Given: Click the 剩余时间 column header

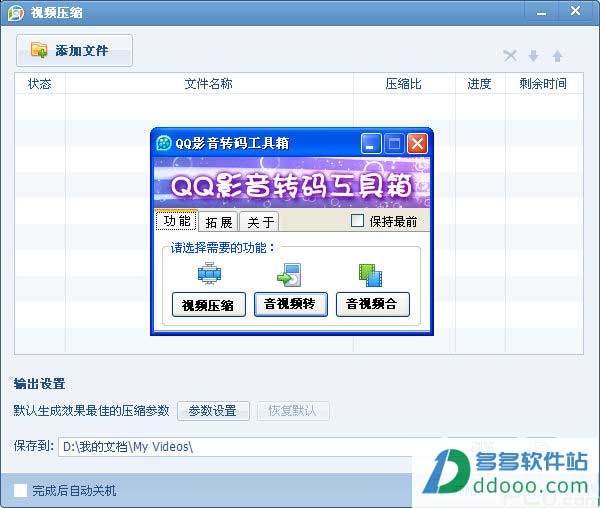Looking at the screenshot, I should [544, 83].
